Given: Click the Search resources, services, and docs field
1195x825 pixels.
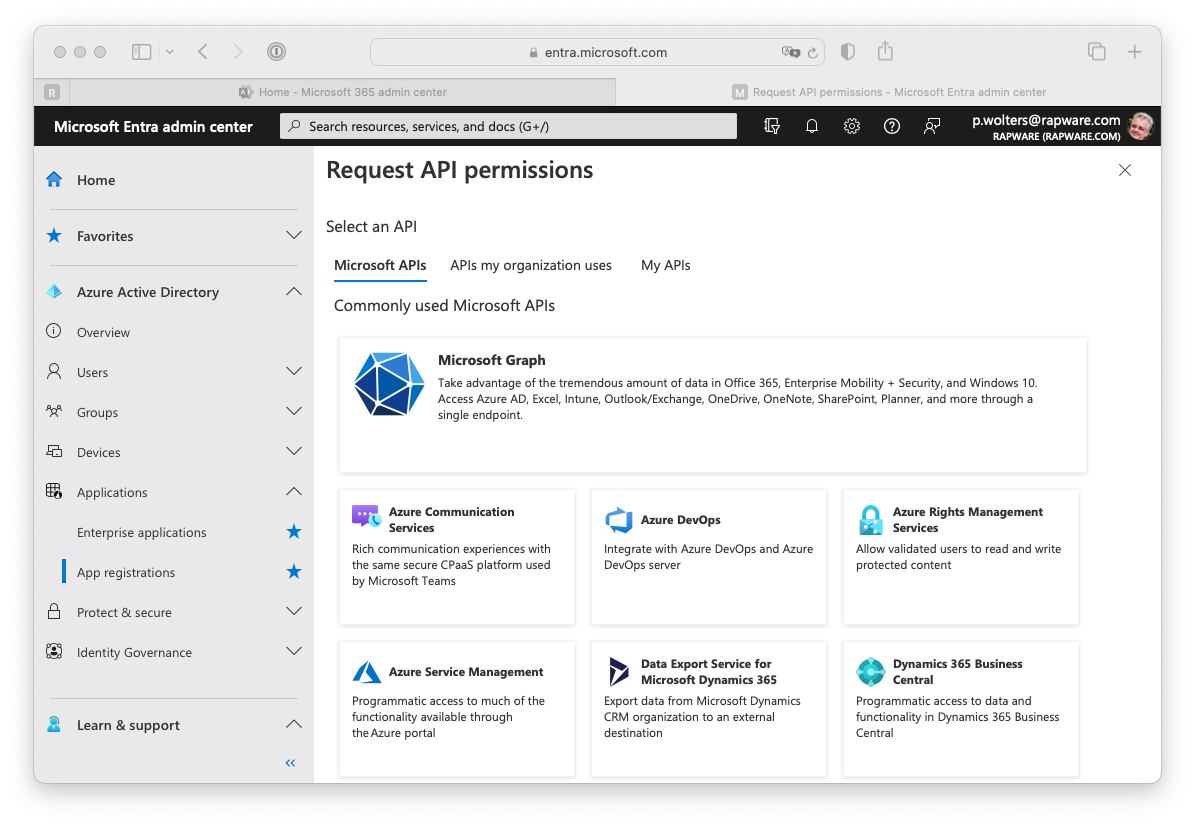Looking at the screenshot, I should pyautogui.click(x=508, y=126).
